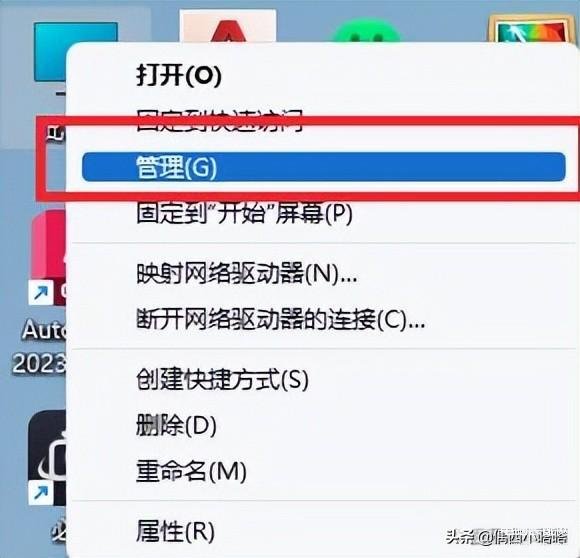Select the 删除(D) delete option
This screenshot has width=580, height=558.
coord(176,425)
